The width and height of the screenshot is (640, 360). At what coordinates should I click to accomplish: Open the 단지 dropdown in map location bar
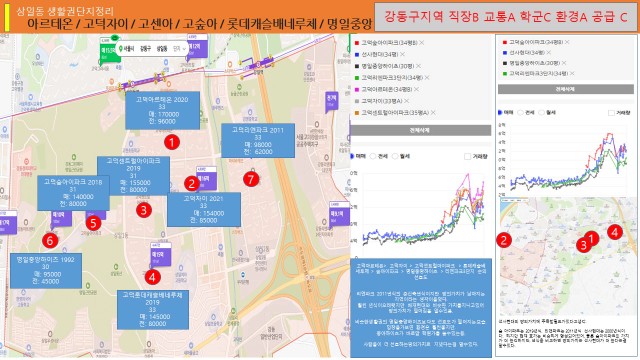coord(179,49)
